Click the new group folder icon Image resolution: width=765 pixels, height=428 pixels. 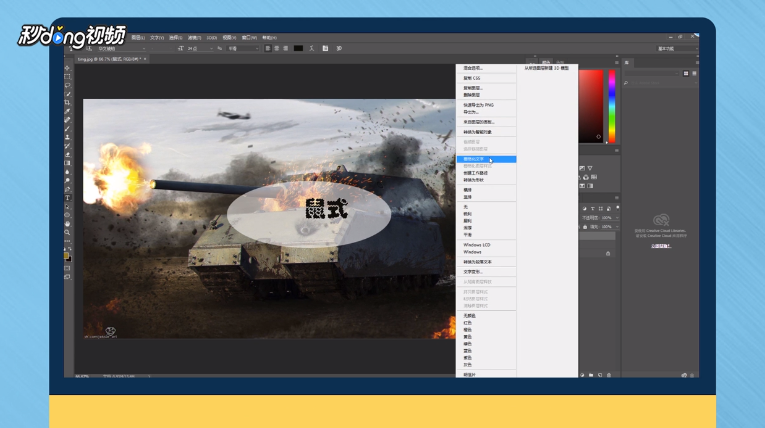coord(591,375)
